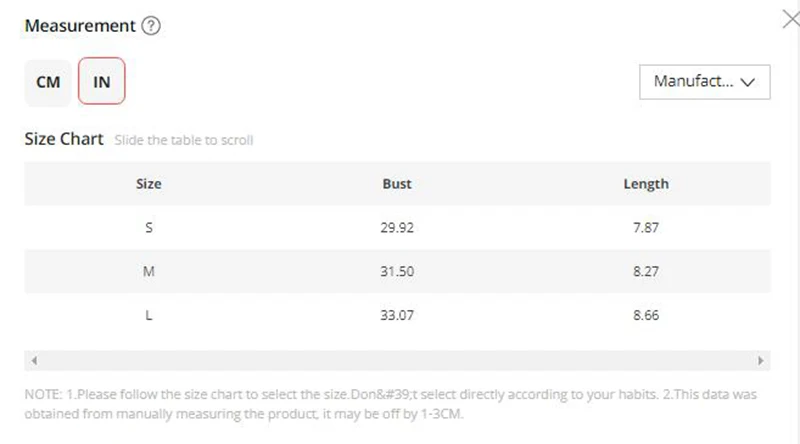Click the right scroll arrow of table
Screen dimensions: 800x444
761,360
